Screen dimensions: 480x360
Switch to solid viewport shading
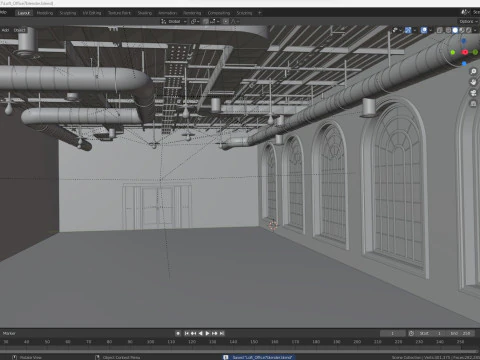tap(455, 30)
